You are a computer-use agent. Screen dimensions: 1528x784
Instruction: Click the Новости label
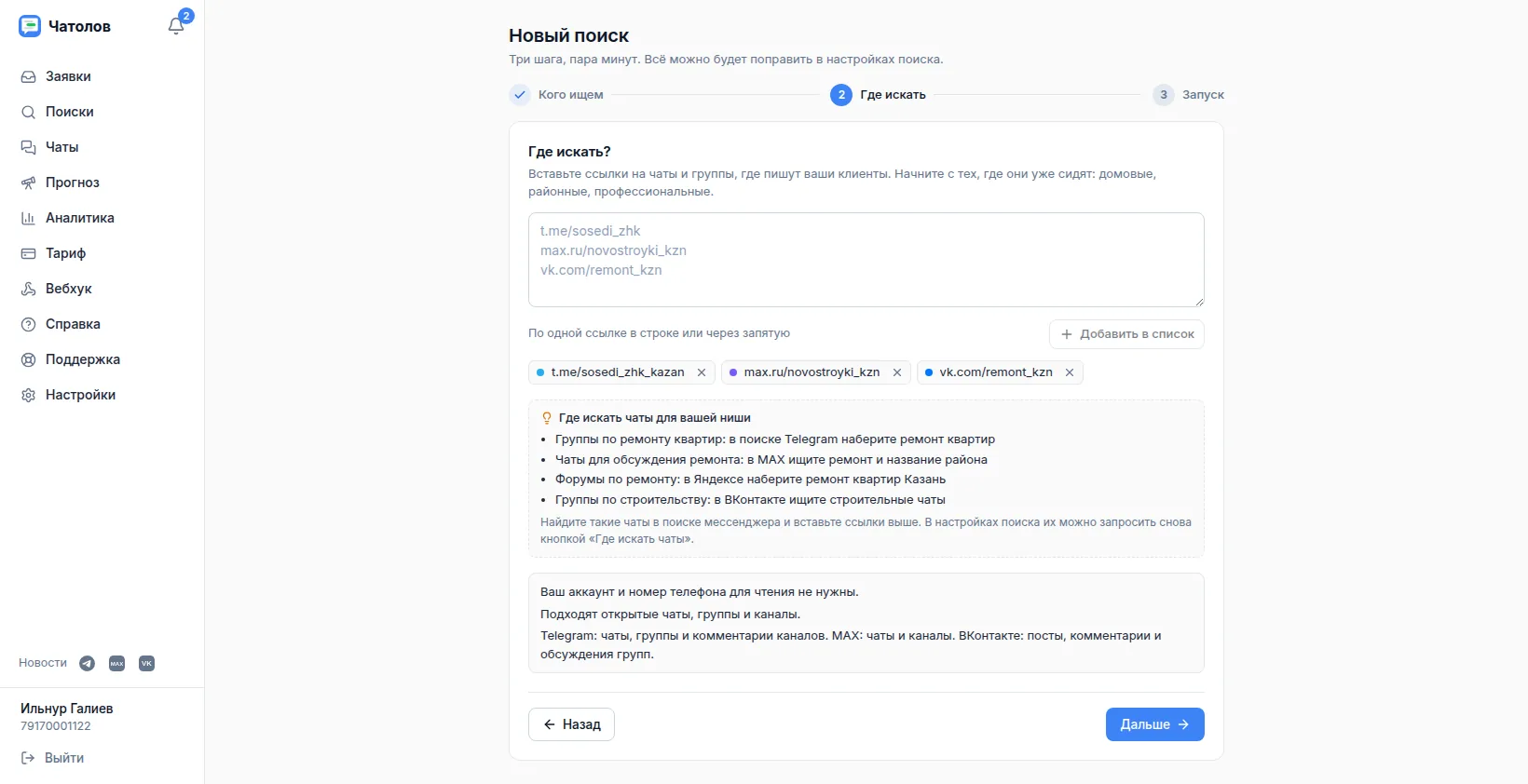click(43, 663)
